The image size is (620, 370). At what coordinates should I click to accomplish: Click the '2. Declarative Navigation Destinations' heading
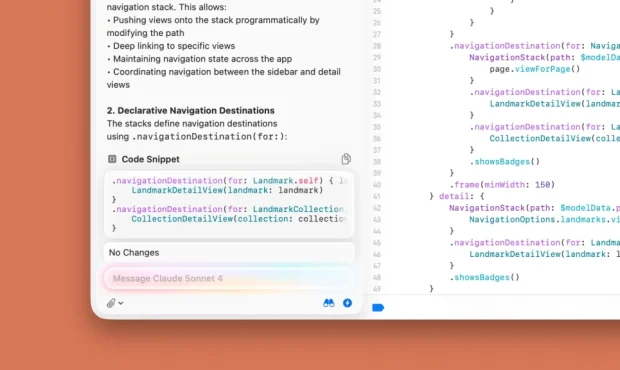click(191, 110)
